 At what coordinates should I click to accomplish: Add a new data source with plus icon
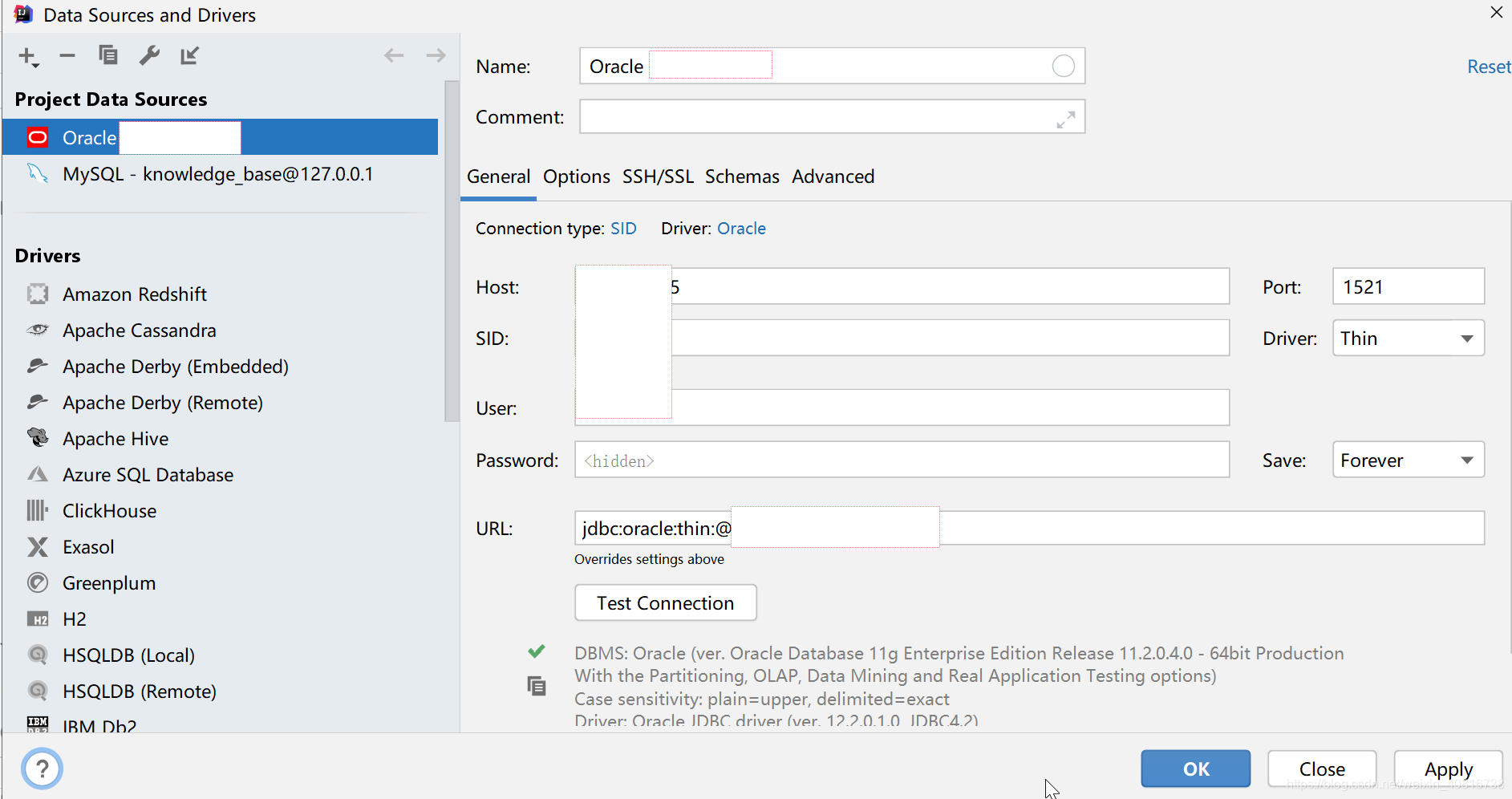click(x=28, y=56)
